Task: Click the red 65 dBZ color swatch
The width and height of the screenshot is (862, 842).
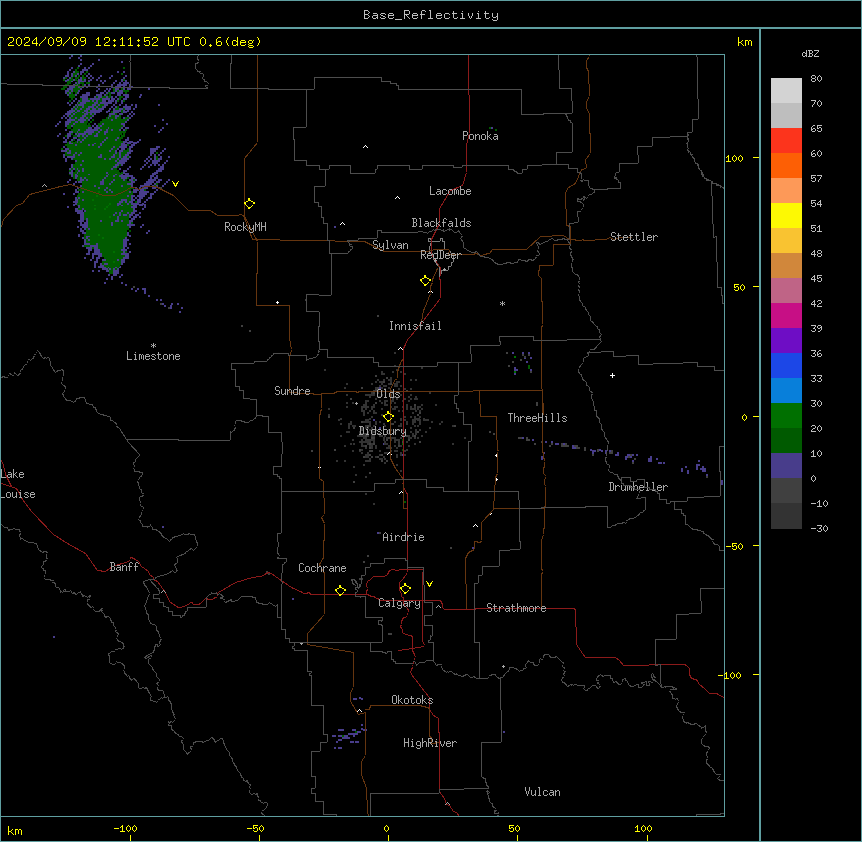Action: tap(786, 140)
